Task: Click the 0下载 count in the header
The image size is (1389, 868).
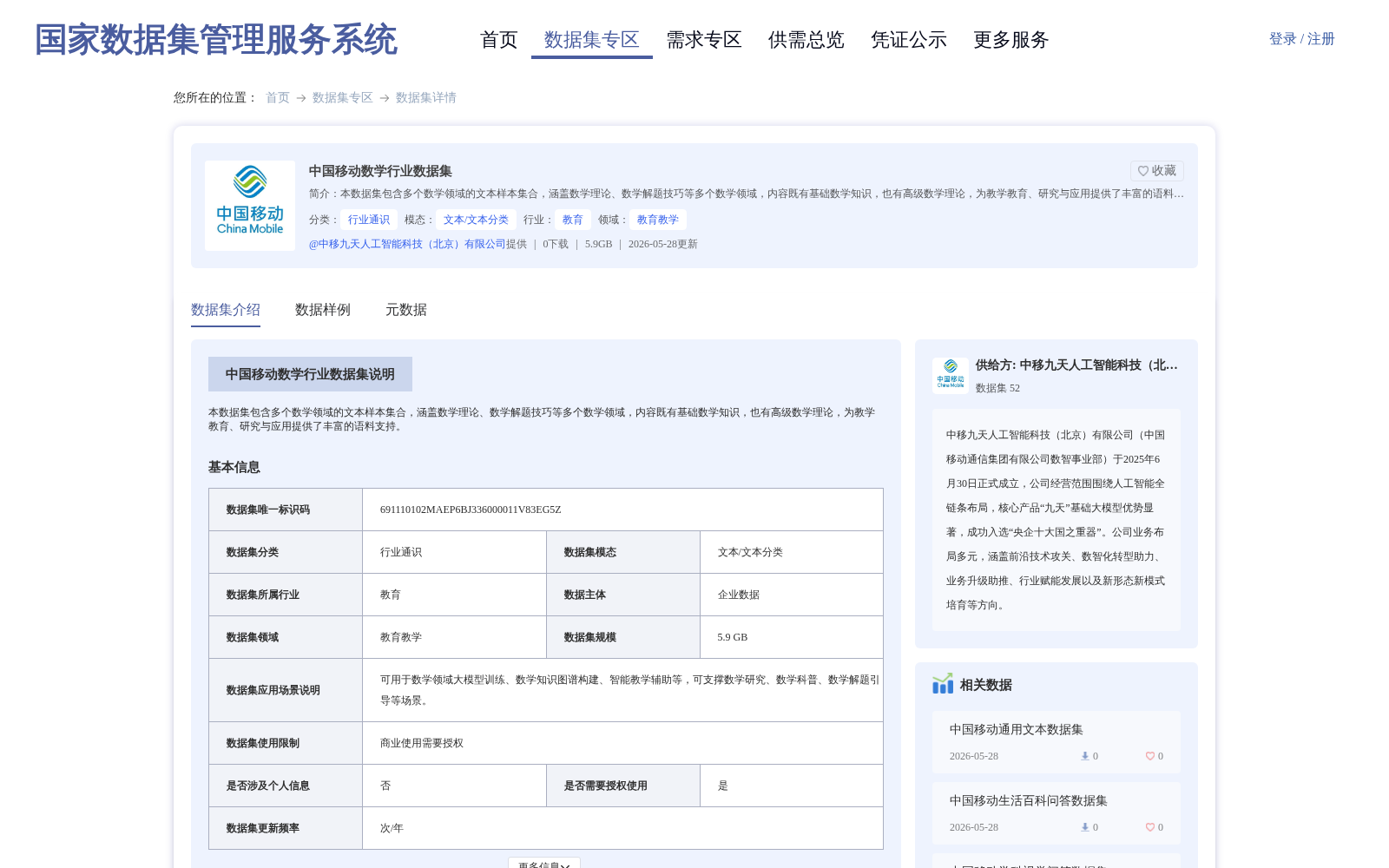Action: (556, 244)
